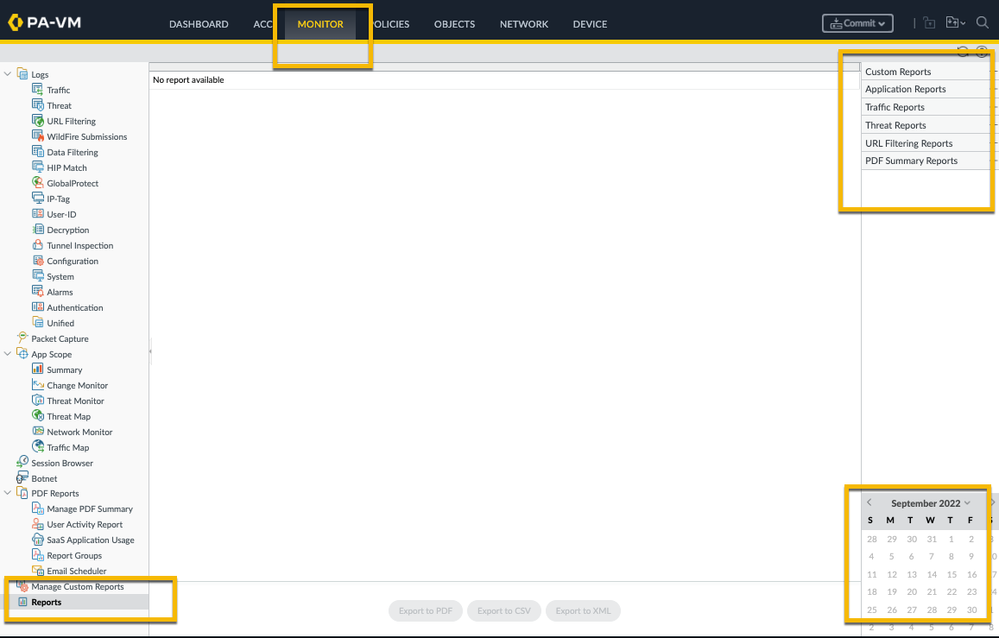Open the DEVICE tab
This screenshot has height=638, width=999.
[x=590, y=24]
